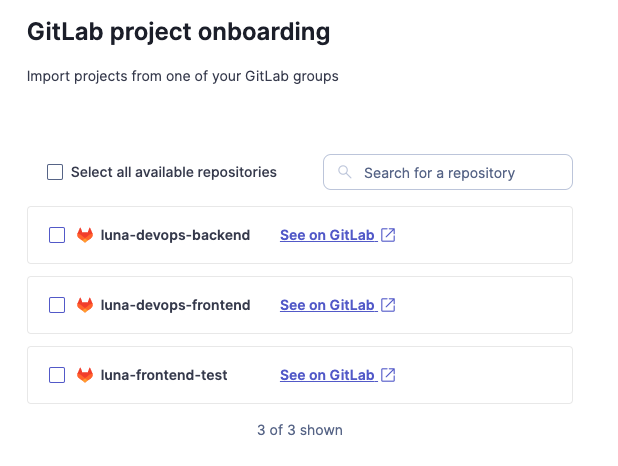Open See on GitLab link for luna-devops-backend

point(327,235)
